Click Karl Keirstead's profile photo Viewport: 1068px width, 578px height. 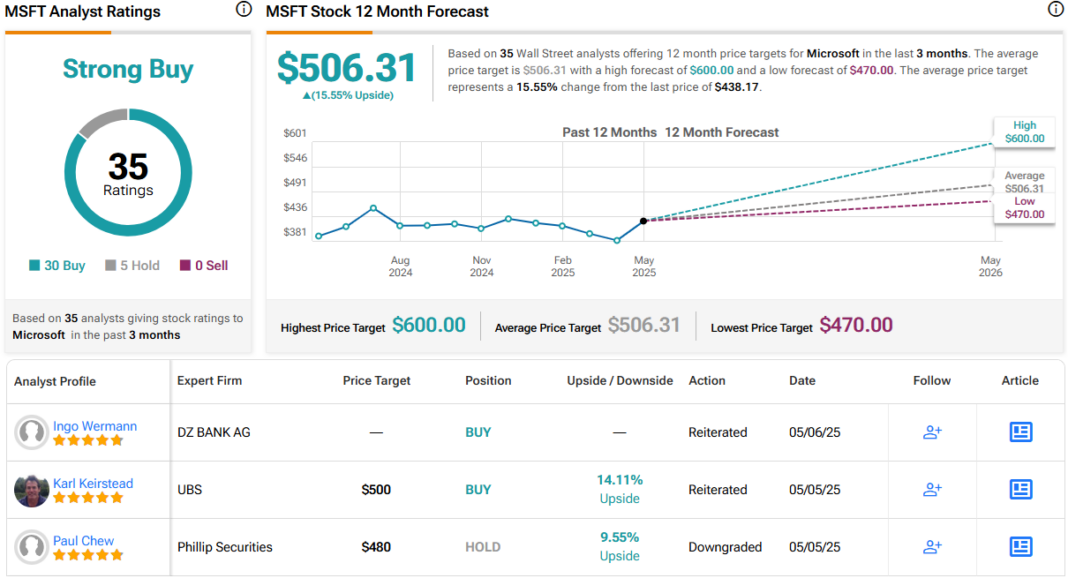[x=32, y=490]
